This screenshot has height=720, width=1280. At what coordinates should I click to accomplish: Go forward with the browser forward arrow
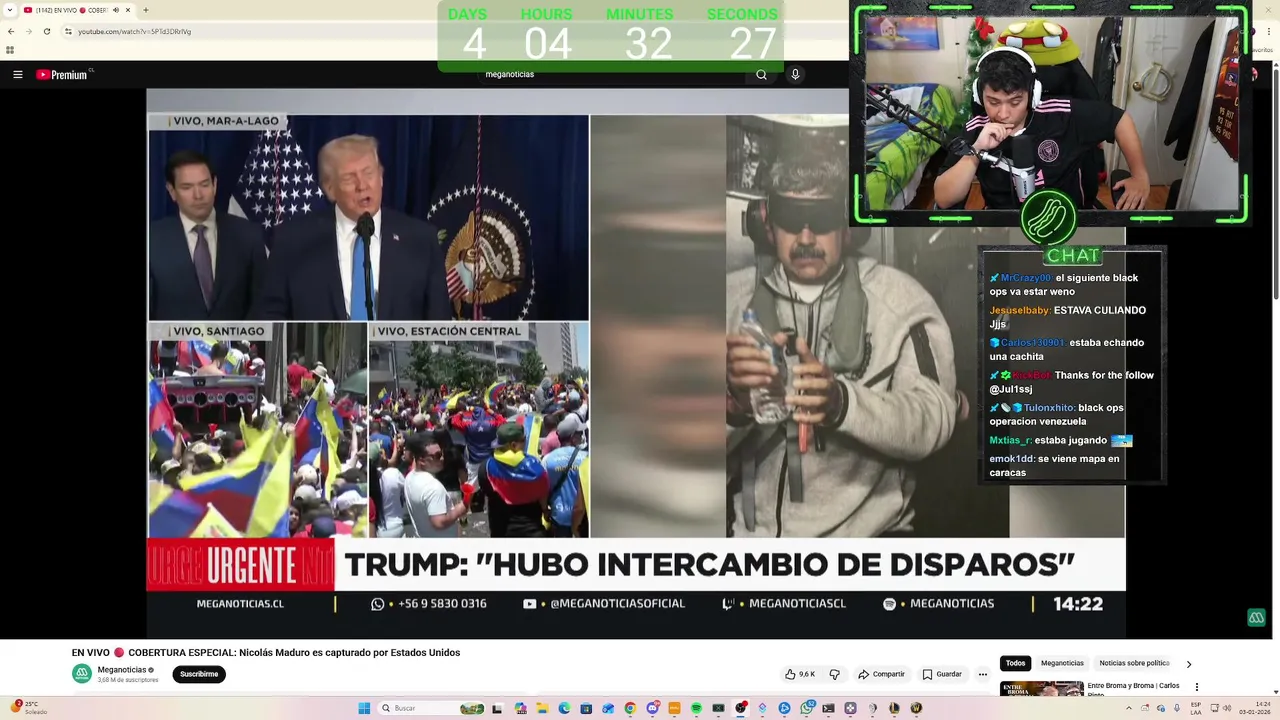click(28, 31)
